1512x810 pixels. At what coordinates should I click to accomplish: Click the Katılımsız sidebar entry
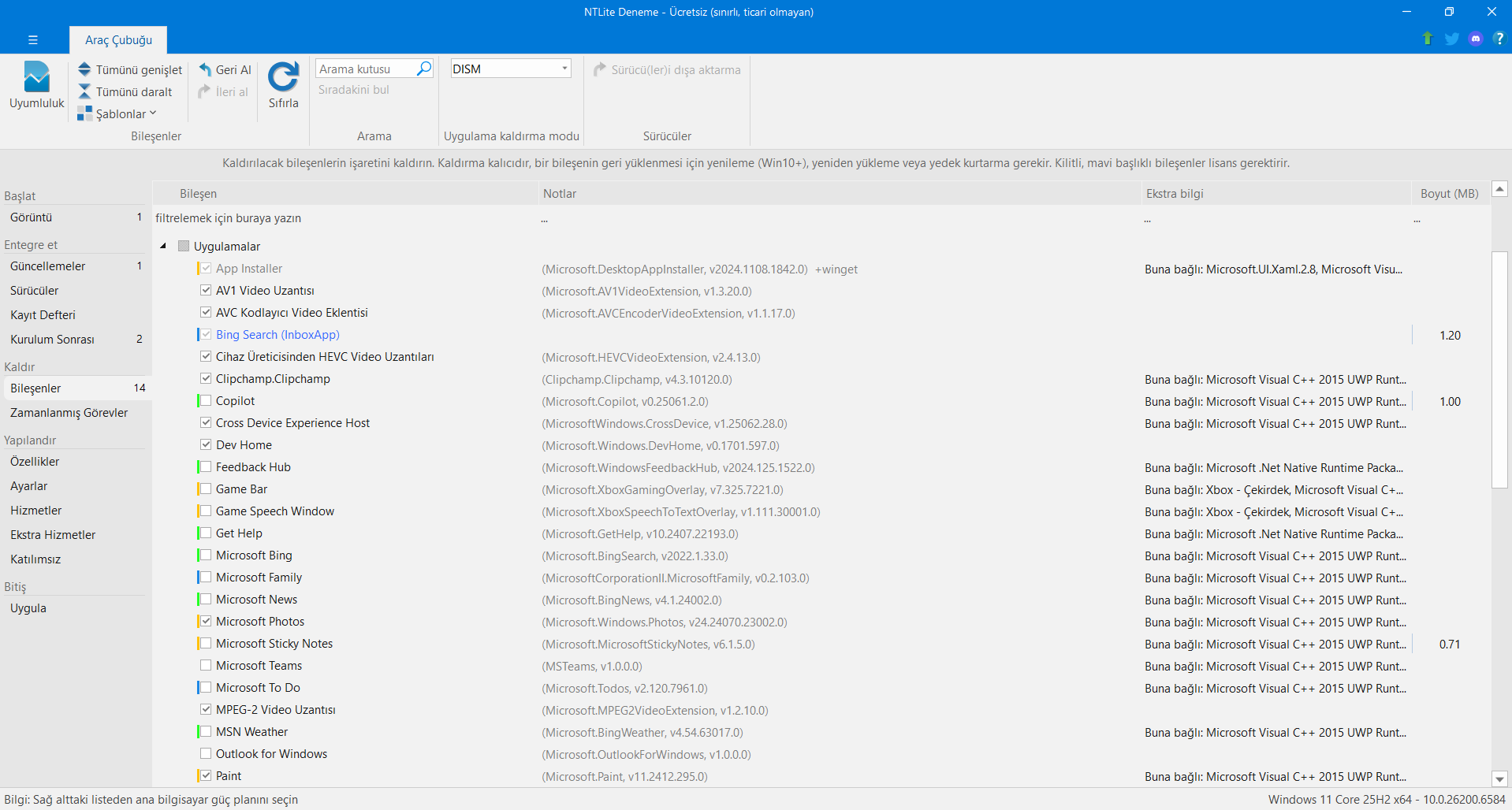point(76,559)
